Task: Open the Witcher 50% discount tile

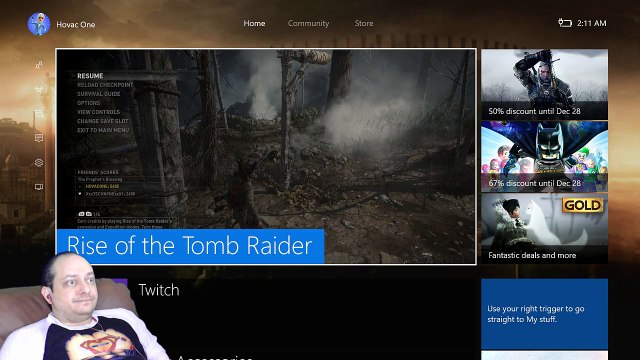Action: (x=544, y=84)
